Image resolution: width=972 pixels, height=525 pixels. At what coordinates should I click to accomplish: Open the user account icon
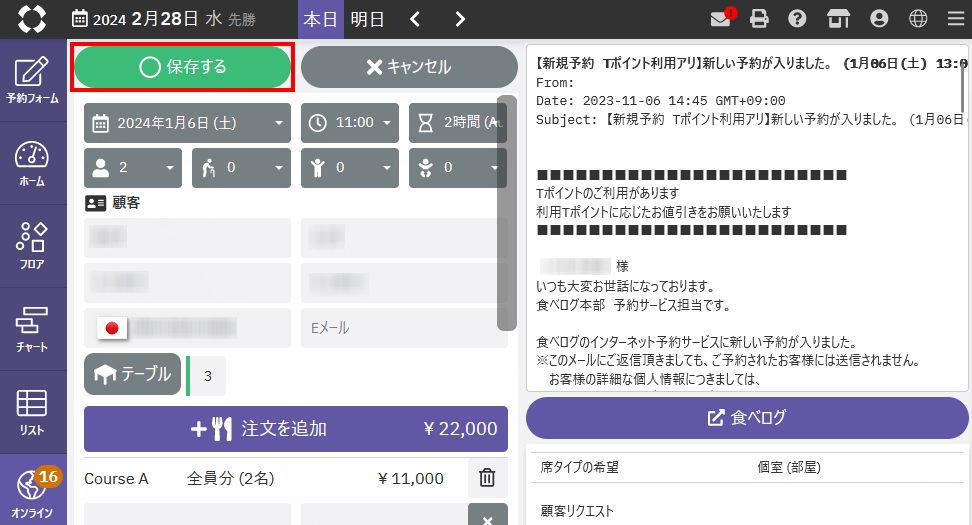(879, 19)
